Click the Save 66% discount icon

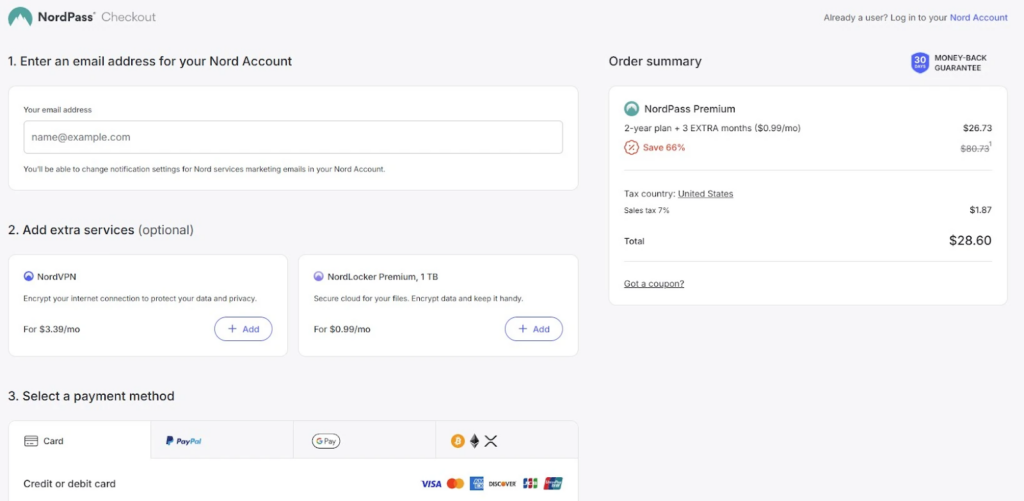pos(631,148)
